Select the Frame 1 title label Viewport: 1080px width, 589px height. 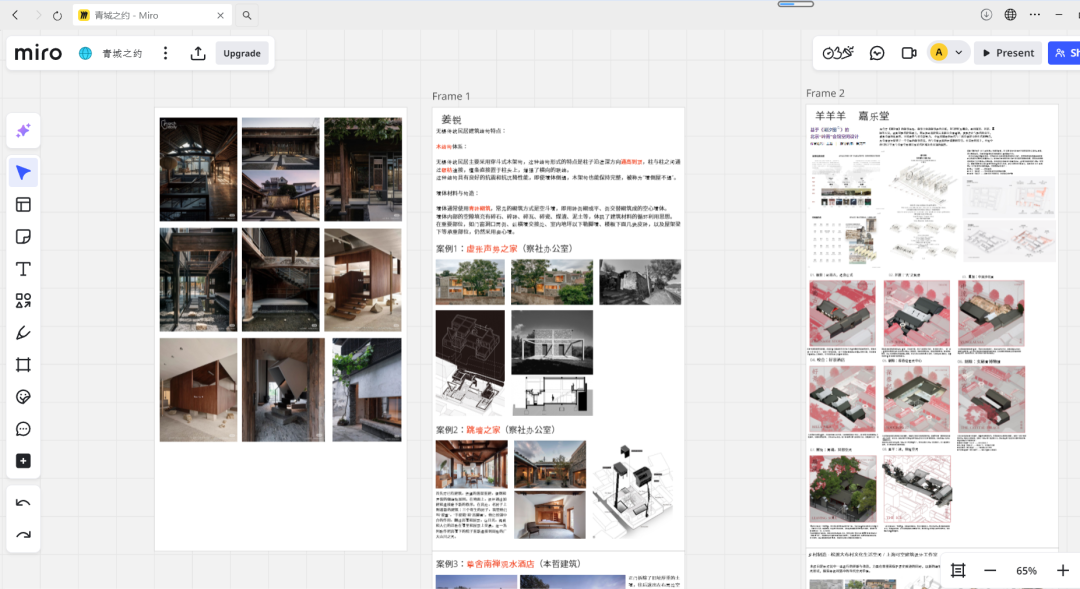[451, 96]
